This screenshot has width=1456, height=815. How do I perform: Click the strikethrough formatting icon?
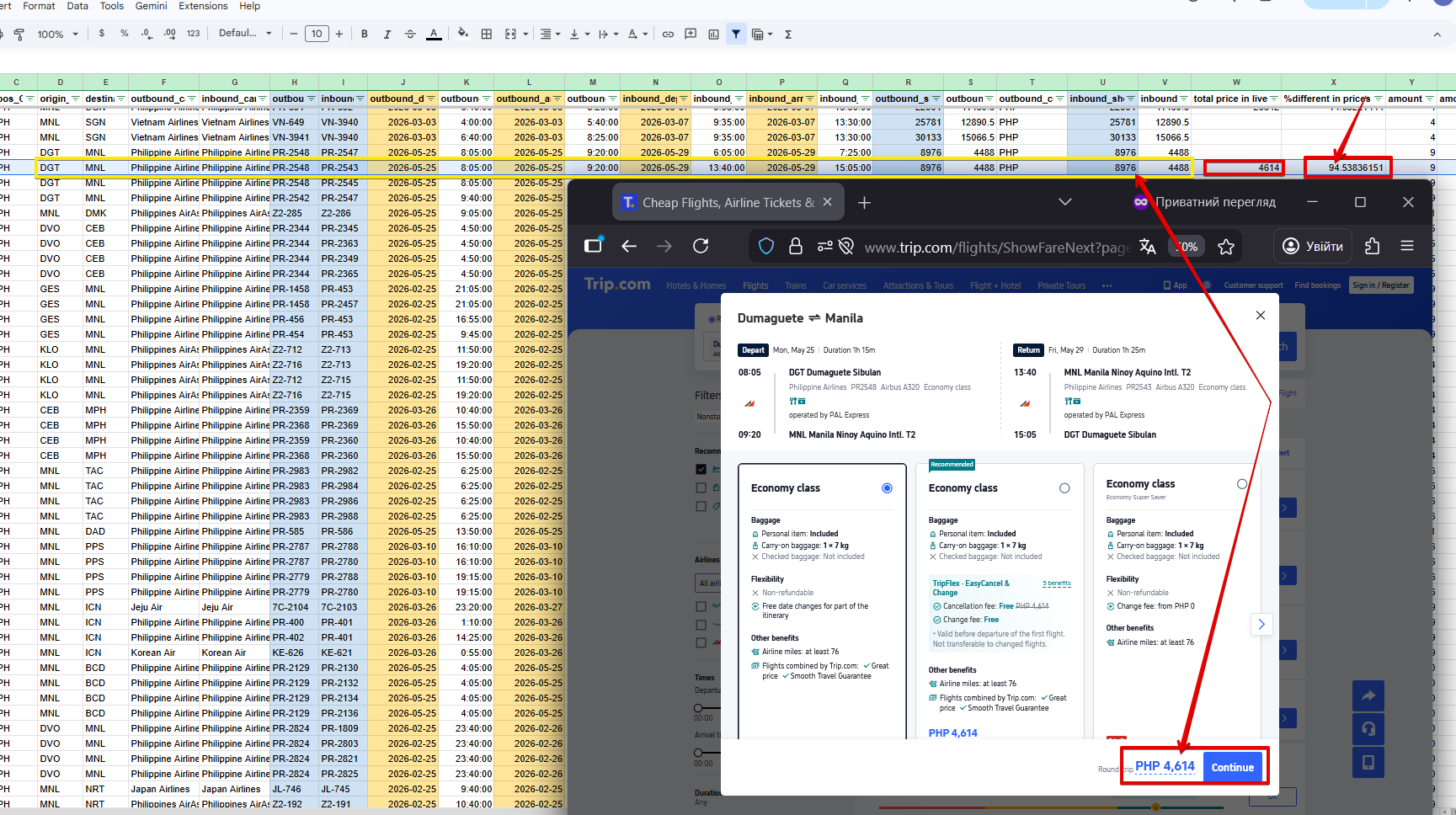(410, 35)
